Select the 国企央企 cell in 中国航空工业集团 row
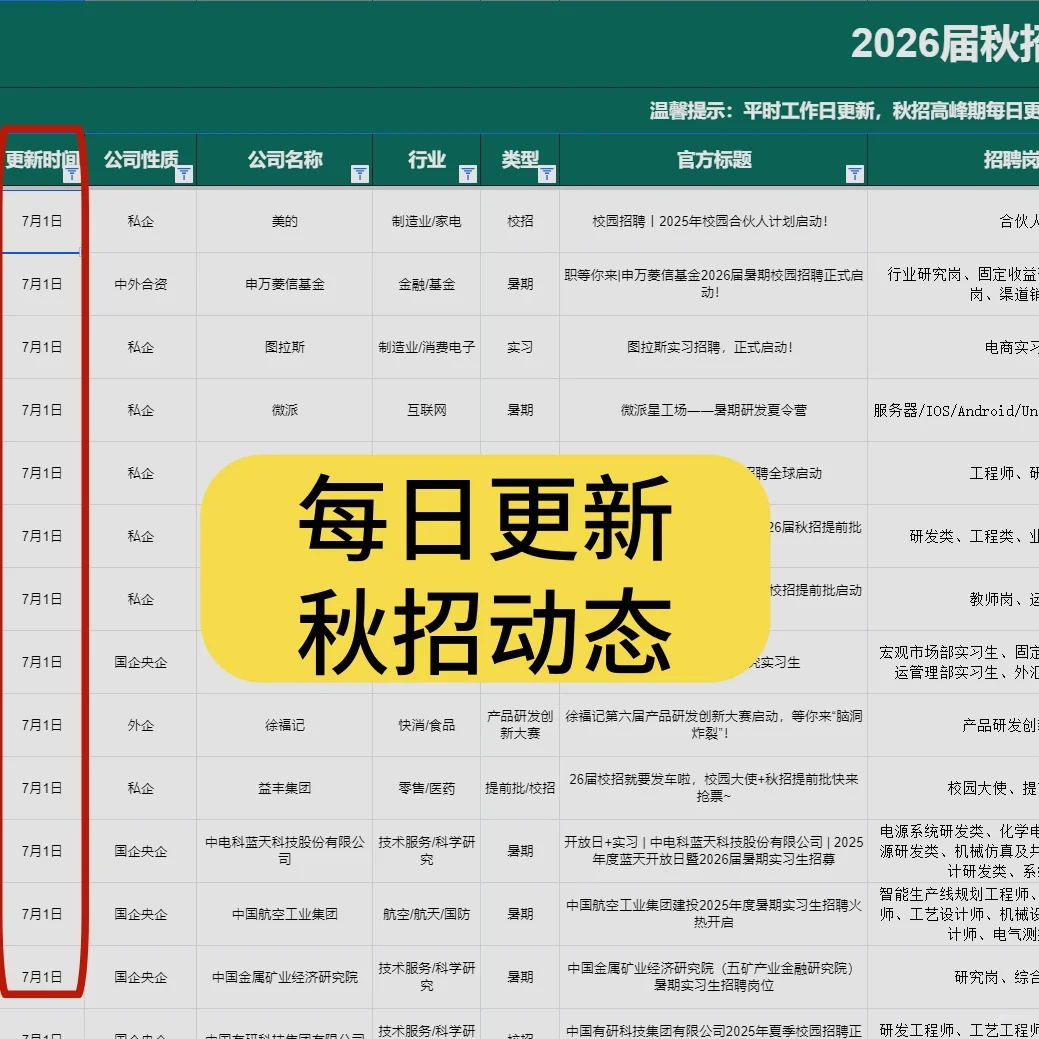Image resolution: width=1039 pixels, height=1039 pixels. 141,914
